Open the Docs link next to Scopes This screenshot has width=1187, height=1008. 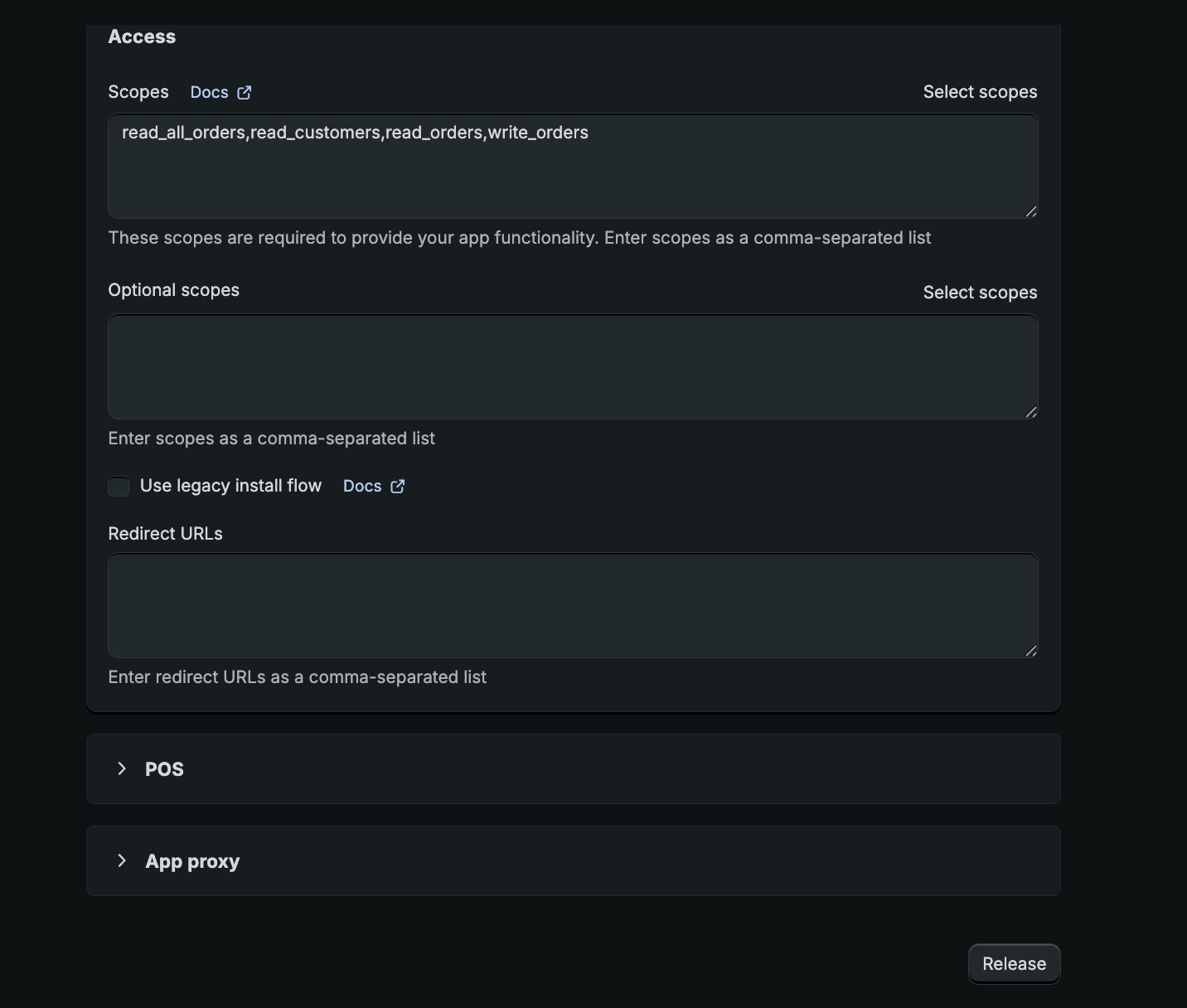pyautogui.click(x=209, y=93)
